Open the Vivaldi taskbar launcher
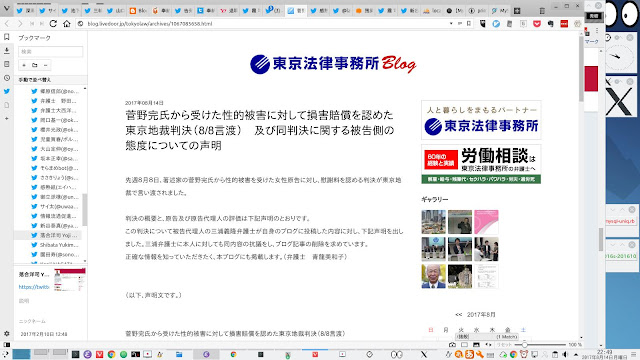This screenshot has width=640, height=360. pos(99,354)
